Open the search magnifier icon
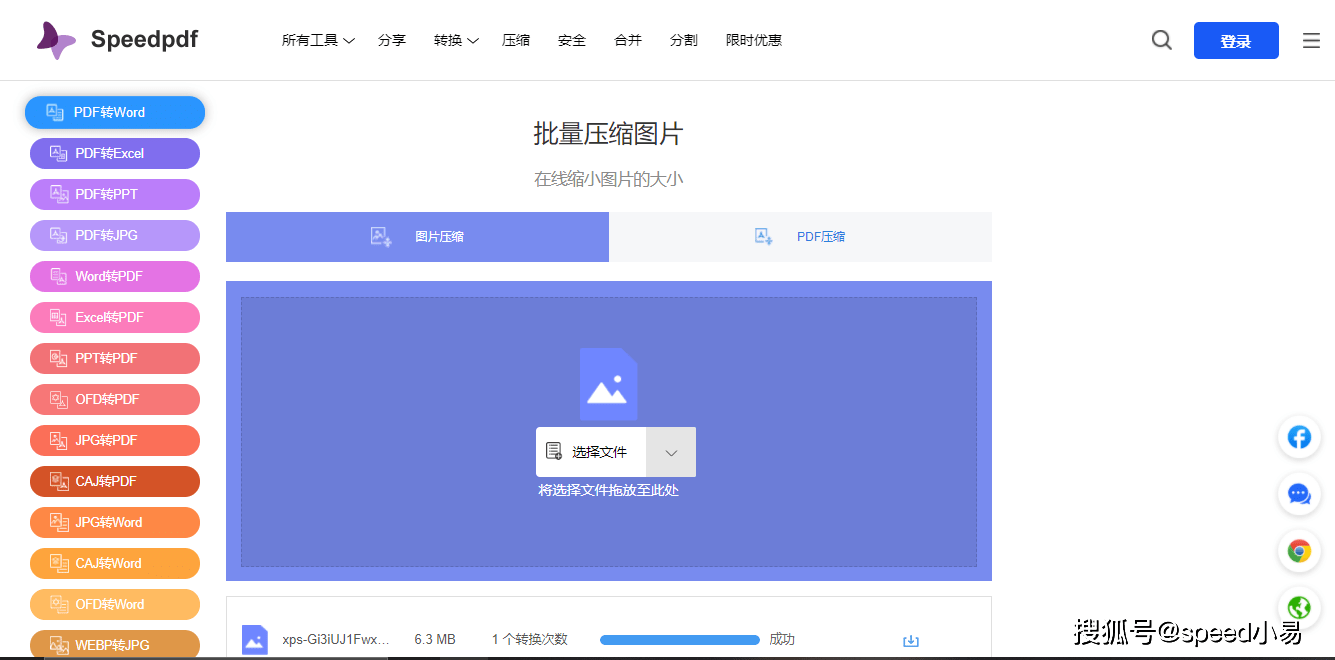1335x660 pixels. (x=1161, y=40)
